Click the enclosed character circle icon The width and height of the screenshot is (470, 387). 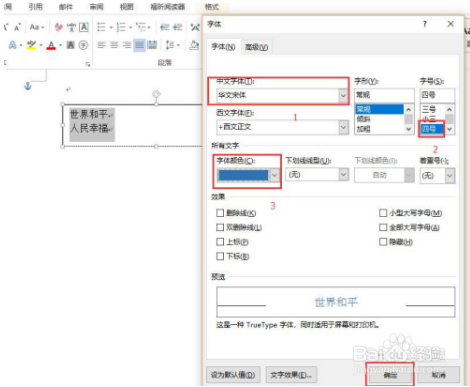click(x=83, y=45)
